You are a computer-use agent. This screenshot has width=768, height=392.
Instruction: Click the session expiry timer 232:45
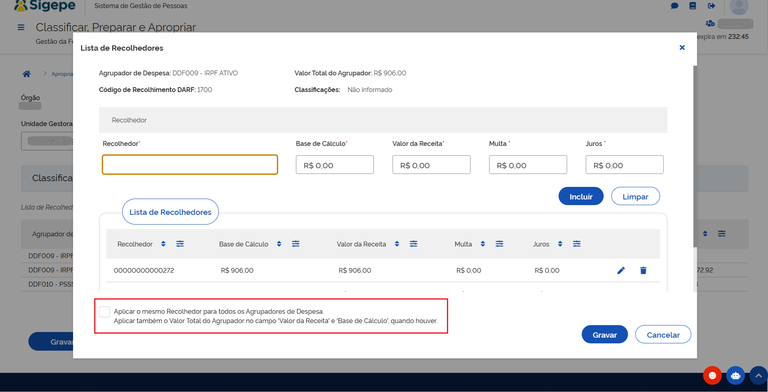(738, 37)
